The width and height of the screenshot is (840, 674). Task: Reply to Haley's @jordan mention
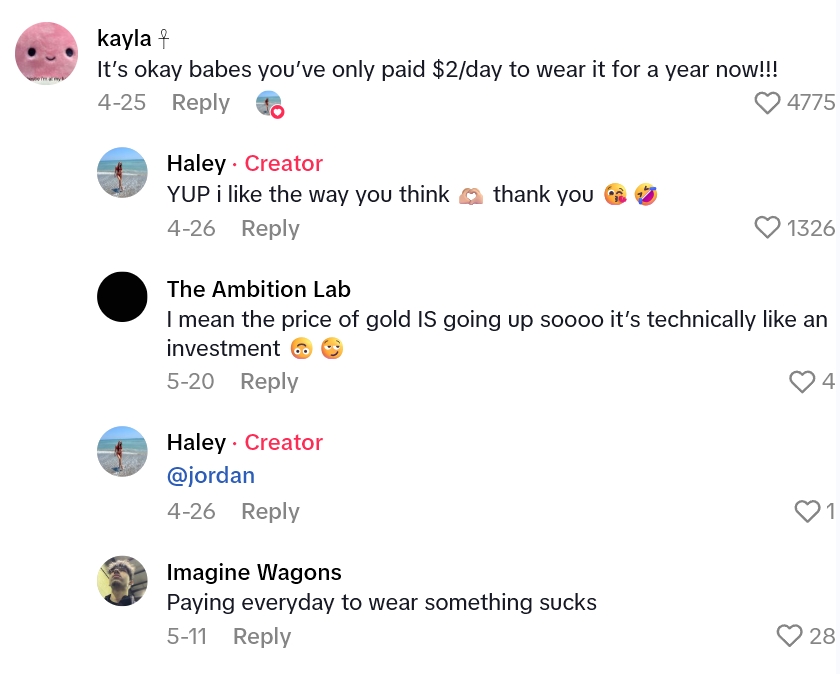pyautogui.click(x=270, y=511)
